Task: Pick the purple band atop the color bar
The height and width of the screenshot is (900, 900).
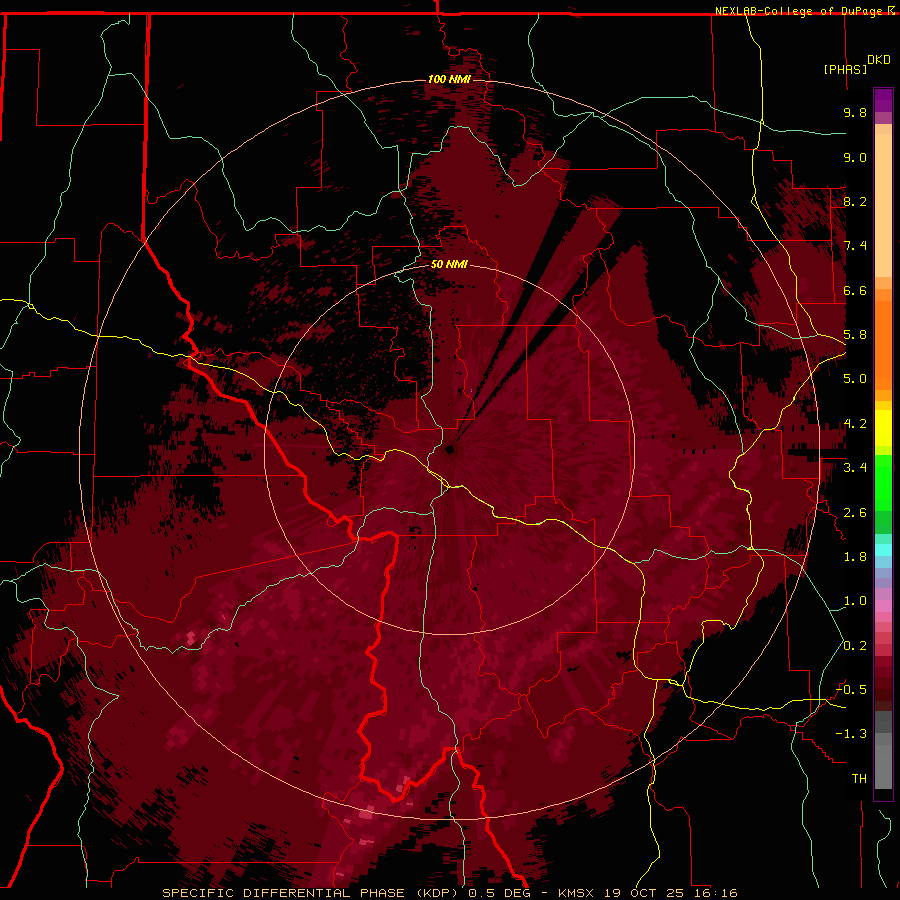Action: [883, 101]
